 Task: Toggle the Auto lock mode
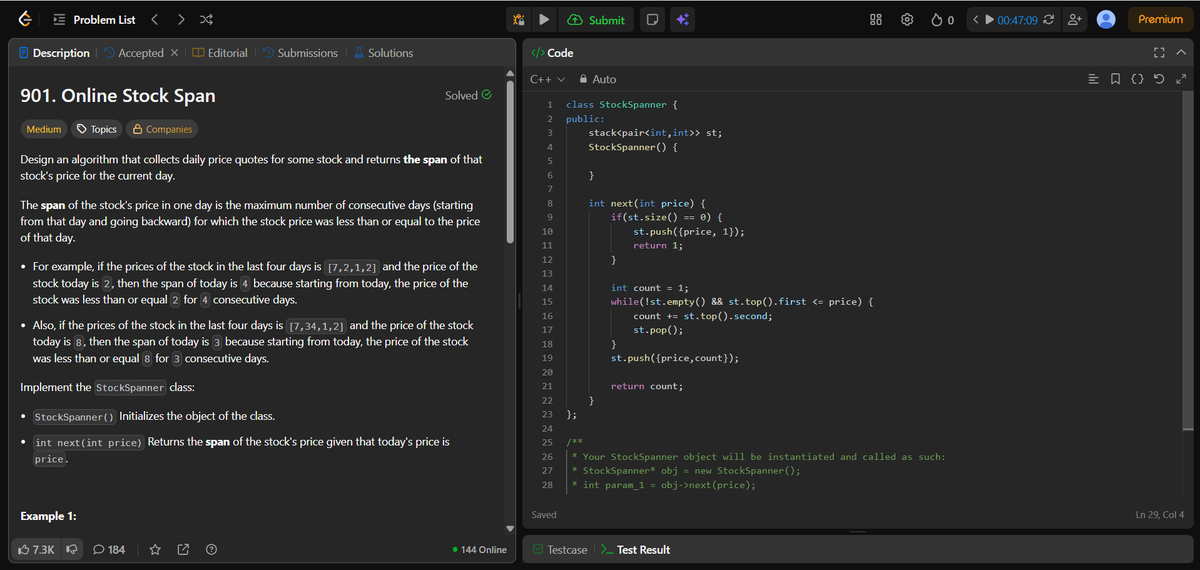click(598, 79)
